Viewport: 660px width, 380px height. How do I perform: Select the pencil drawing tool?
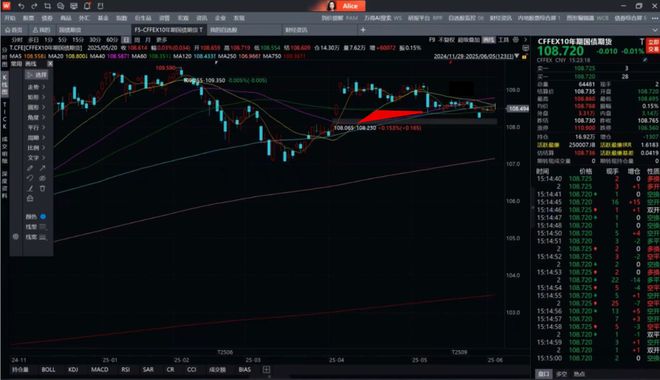pyautogui.click(x=30, y=168)
